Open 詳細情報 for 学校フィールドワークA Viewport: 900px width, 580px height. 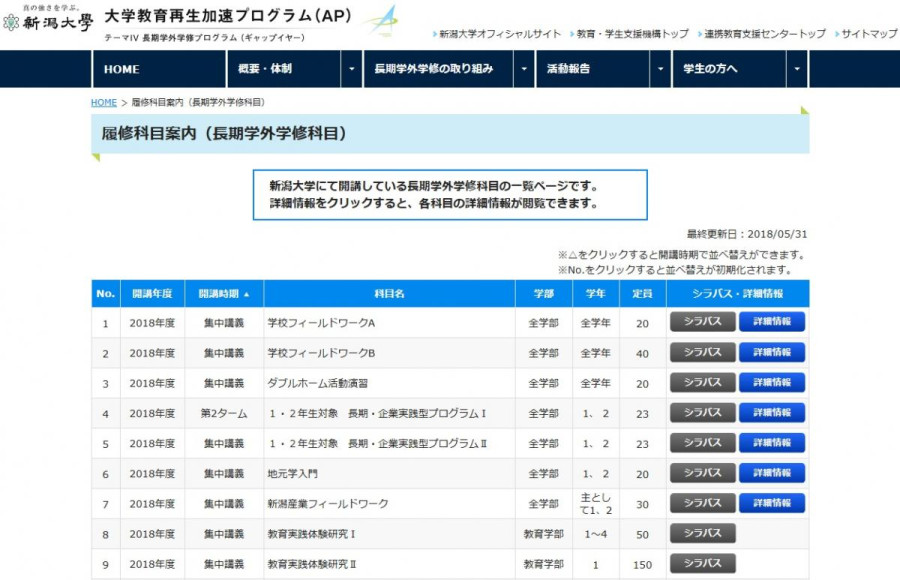[x=772, y=322]
